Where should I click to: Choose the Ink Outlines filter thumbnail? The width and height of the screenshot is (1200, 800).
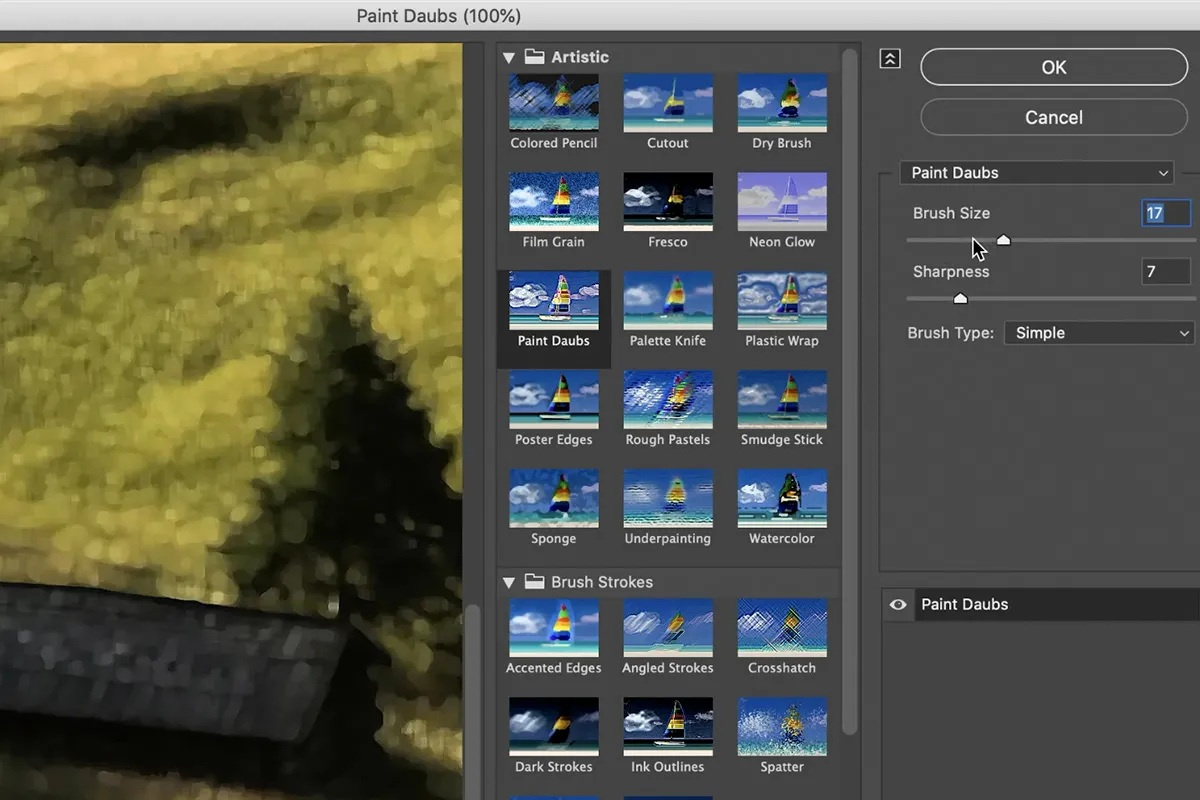(x=668, y=726)
